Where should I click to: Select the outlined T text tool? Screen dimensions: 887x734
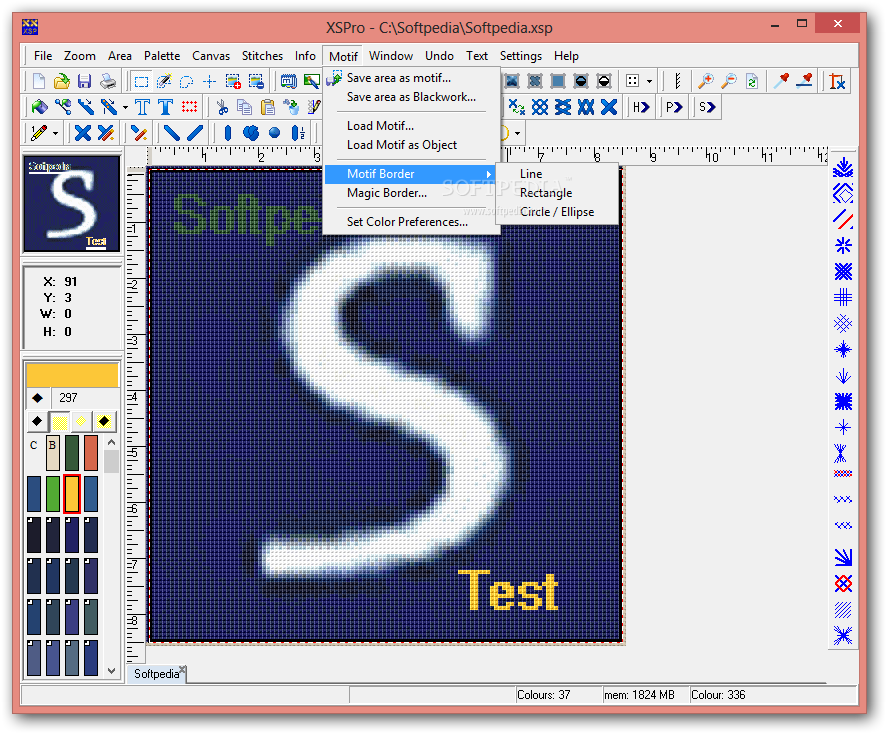[143, 107]
